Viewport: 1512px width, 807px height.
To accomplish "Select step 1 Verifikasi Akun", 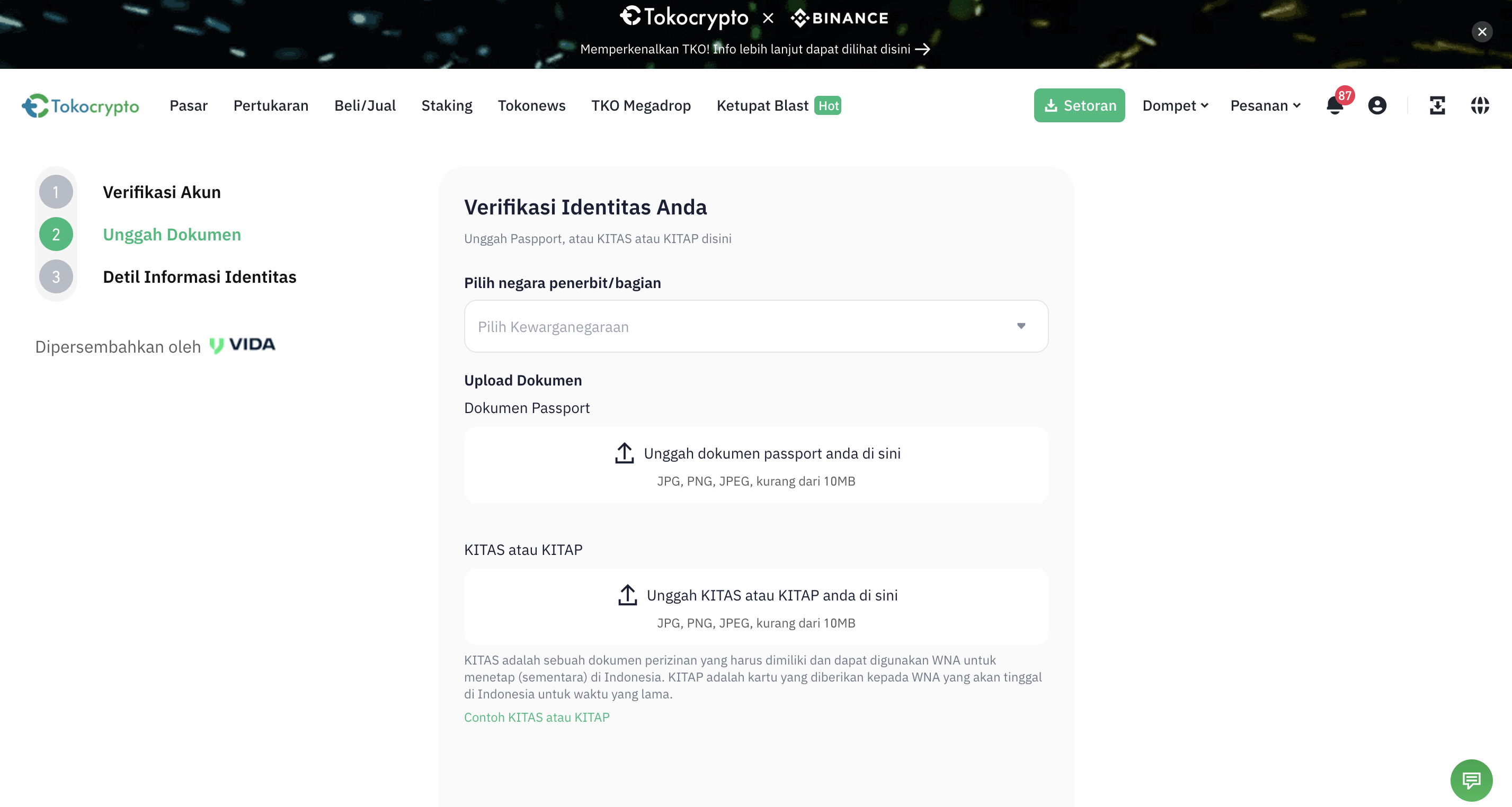I will (162, 192).
